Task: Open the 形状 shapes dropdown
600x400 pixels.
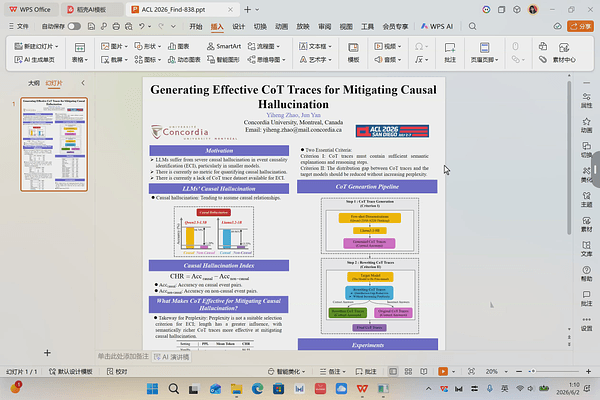Action: (x=147, y=46)
